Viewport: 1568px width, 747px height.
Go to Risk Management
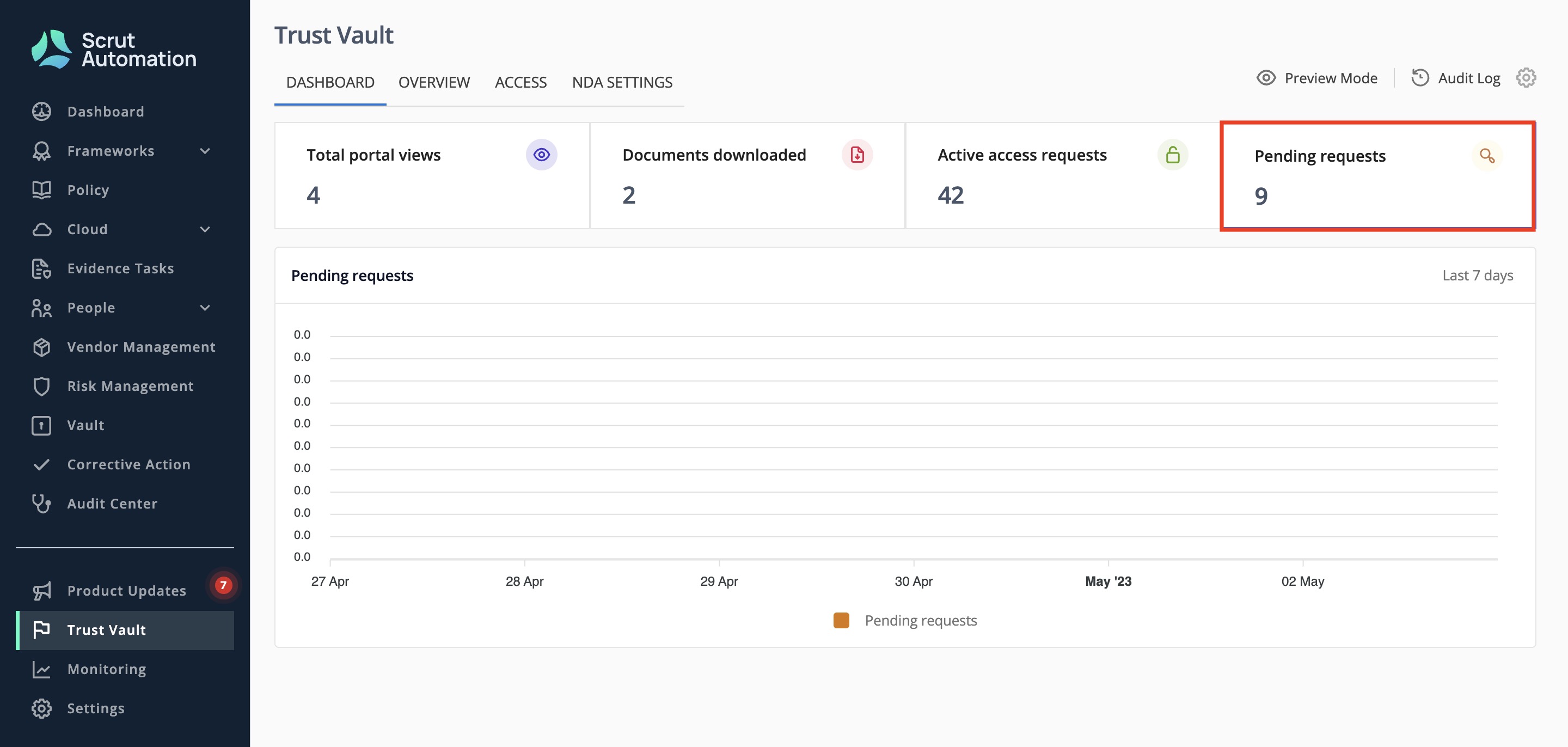point(125,386)
